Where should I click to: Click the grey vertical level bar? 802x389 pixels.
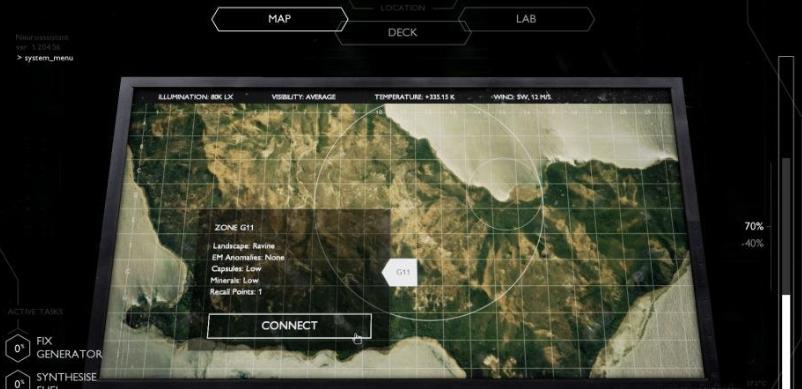pyautogui.click(x=786, y=226)
